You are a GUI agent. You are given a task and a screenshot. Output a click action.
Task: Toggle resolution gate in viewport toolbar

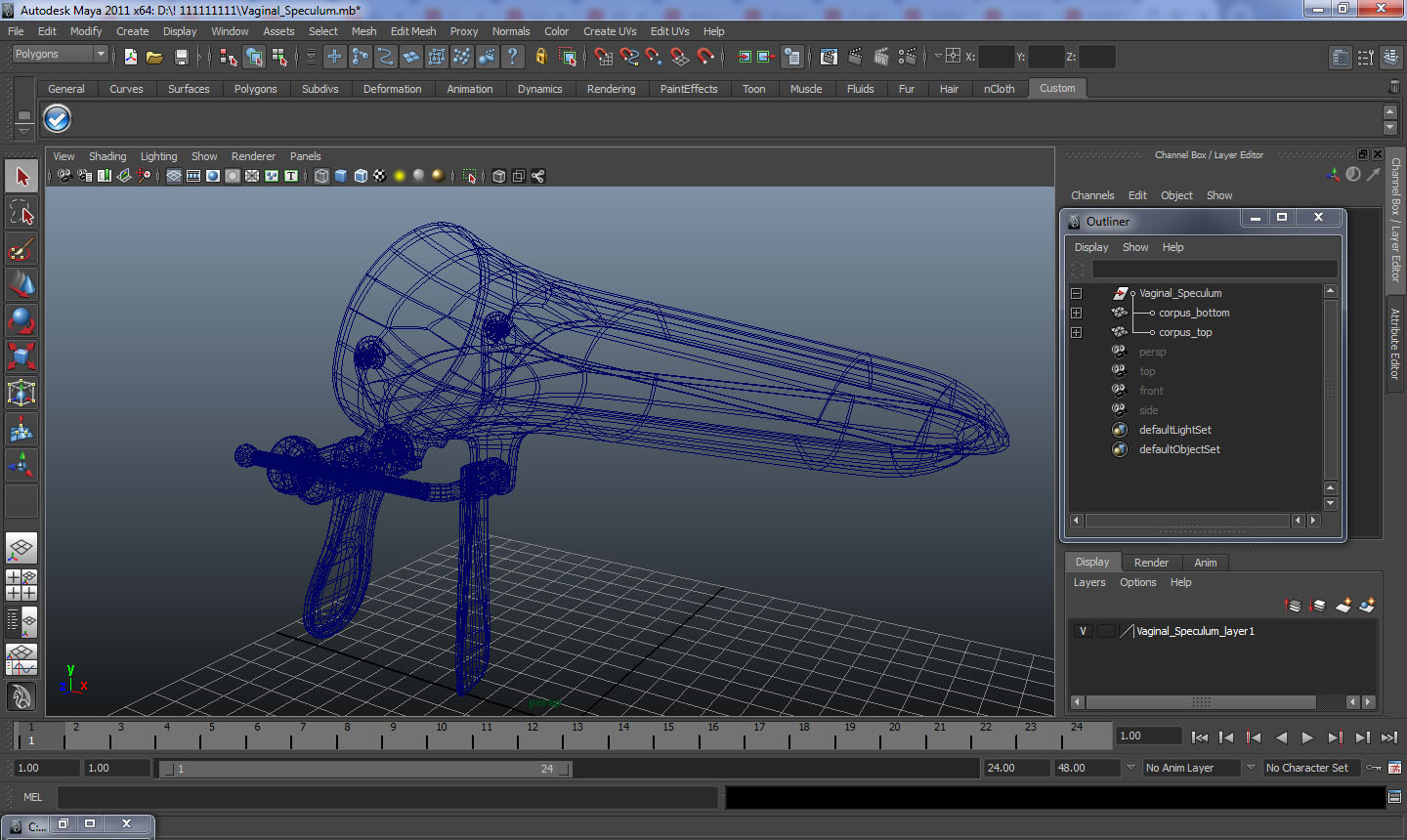213,176
